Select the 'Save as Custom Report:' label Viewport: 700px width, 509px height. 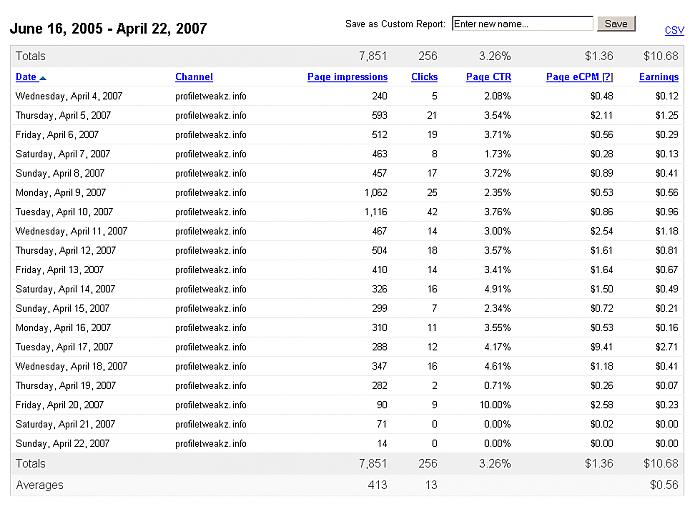pos(395,24)
